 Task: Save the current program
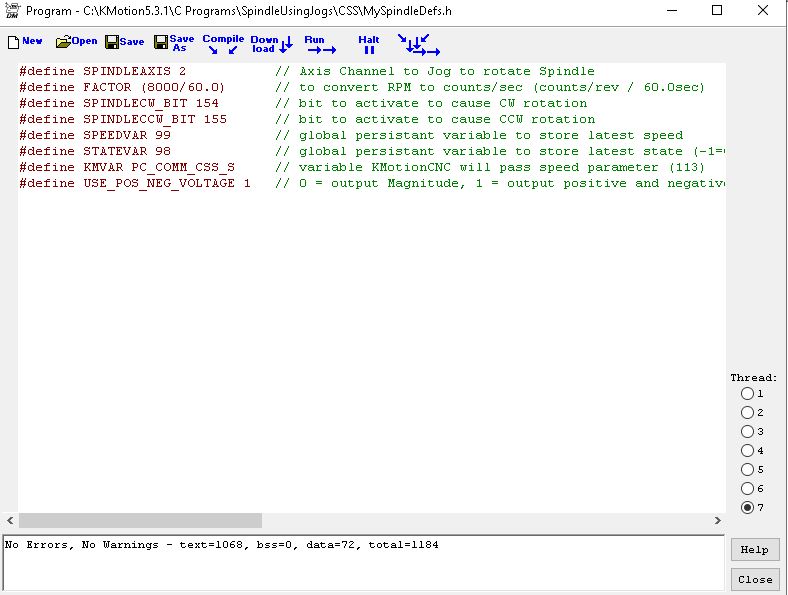(124, 42)
